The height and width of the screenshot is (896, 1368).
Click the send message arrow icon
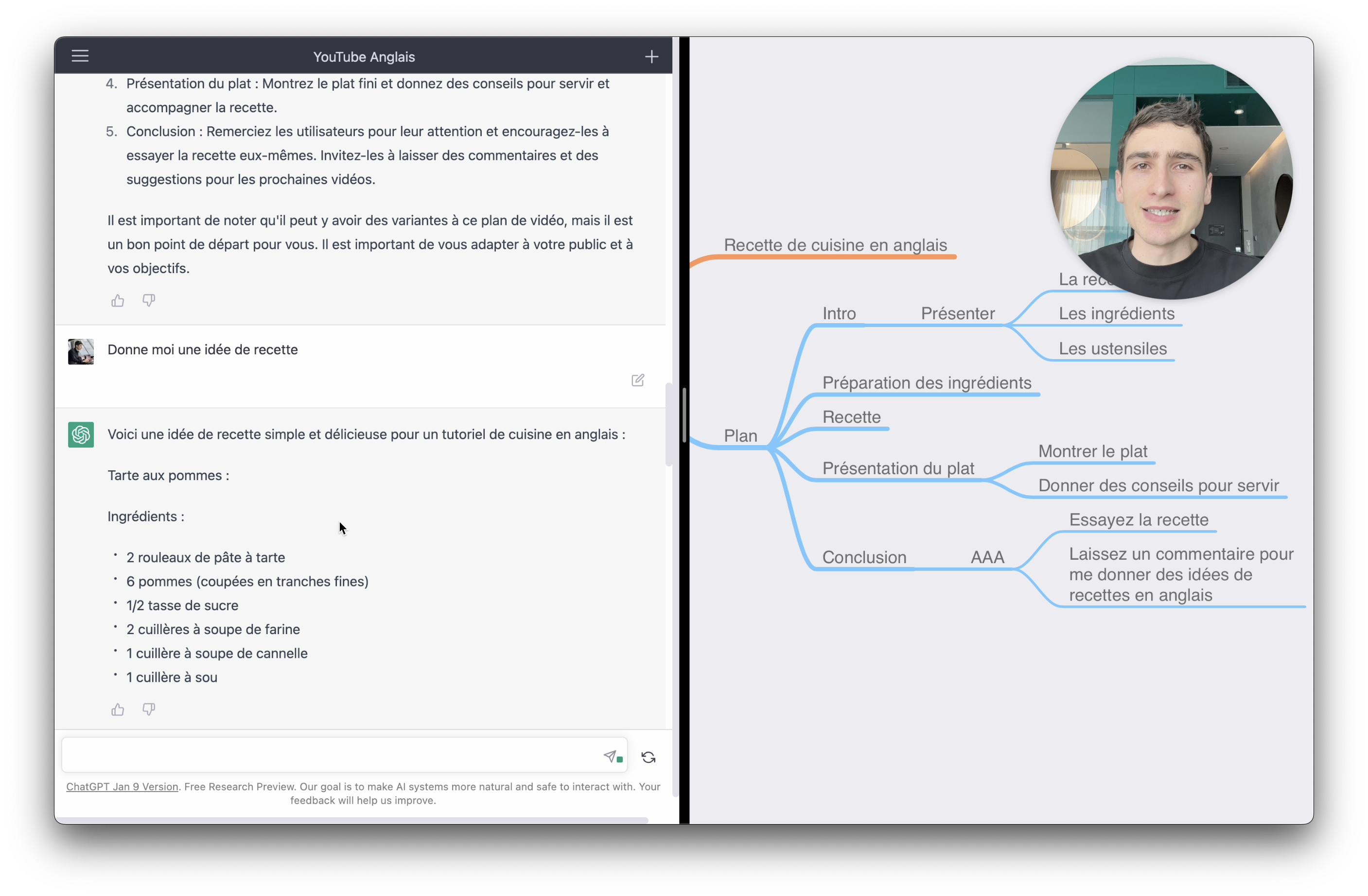click(x=610, y=756)
